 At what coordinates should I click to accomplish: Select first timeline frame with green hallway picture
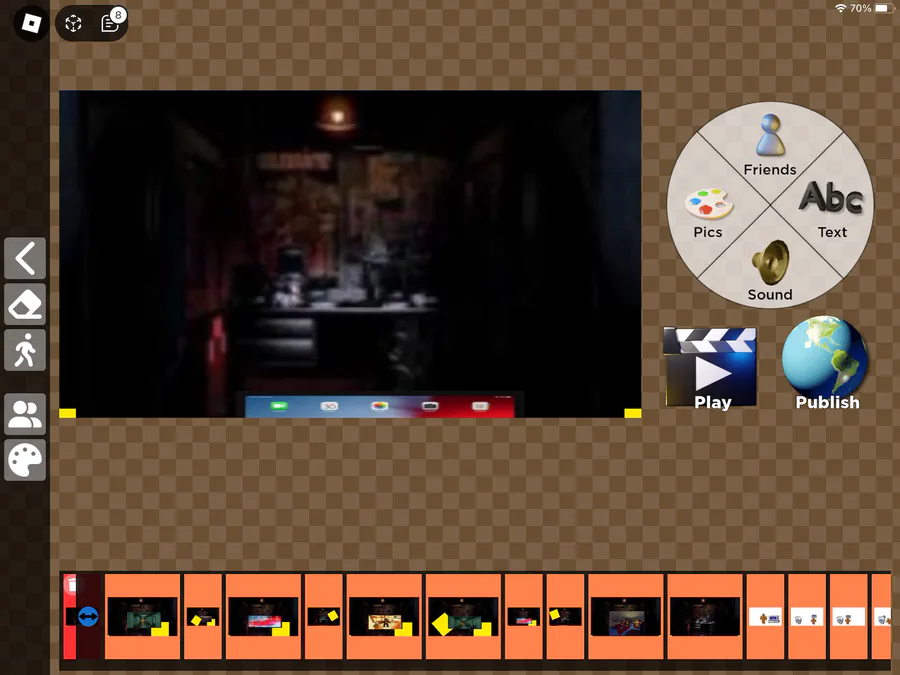pos(142,616)
